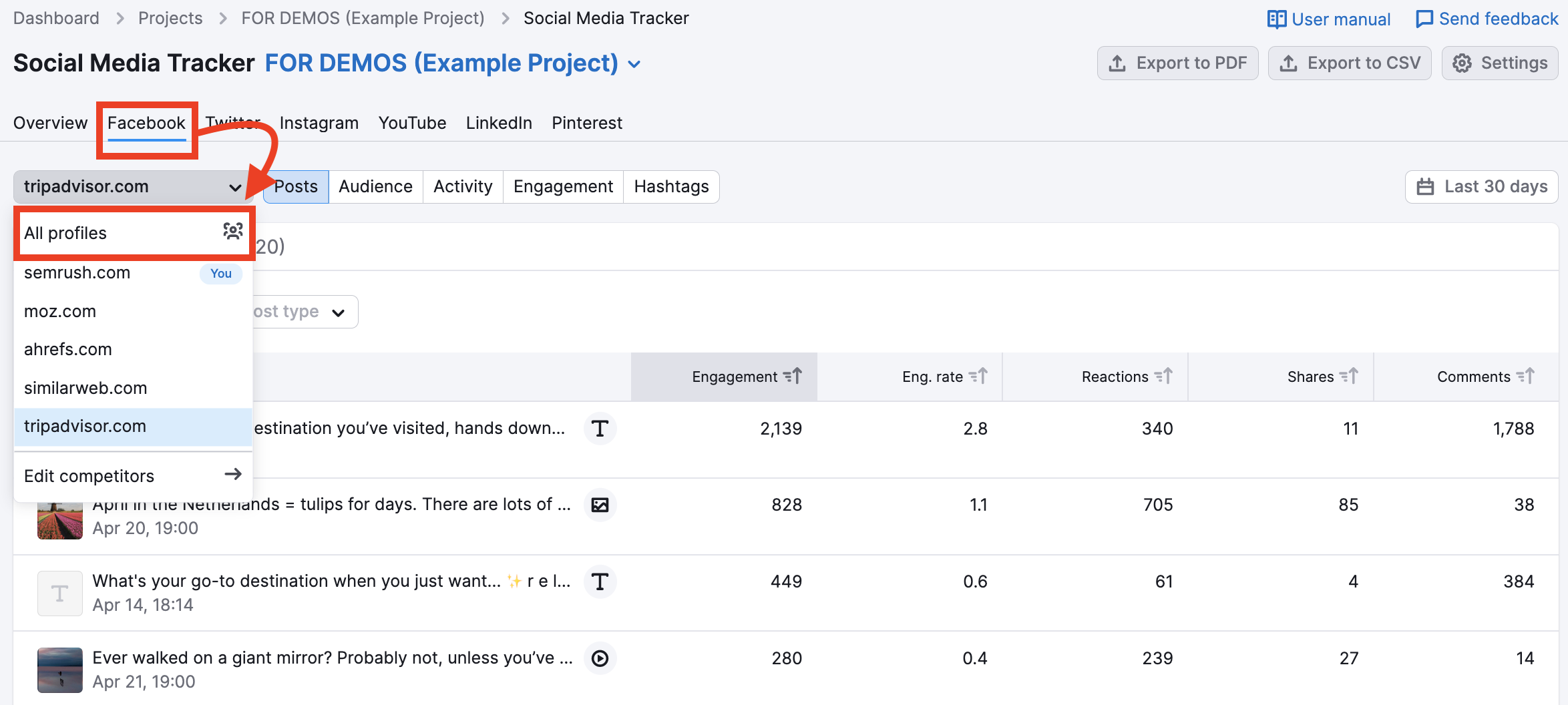1568x705 pixels.
Task: Open the tripadvisor.com profile dropdown
Action: 132,187
